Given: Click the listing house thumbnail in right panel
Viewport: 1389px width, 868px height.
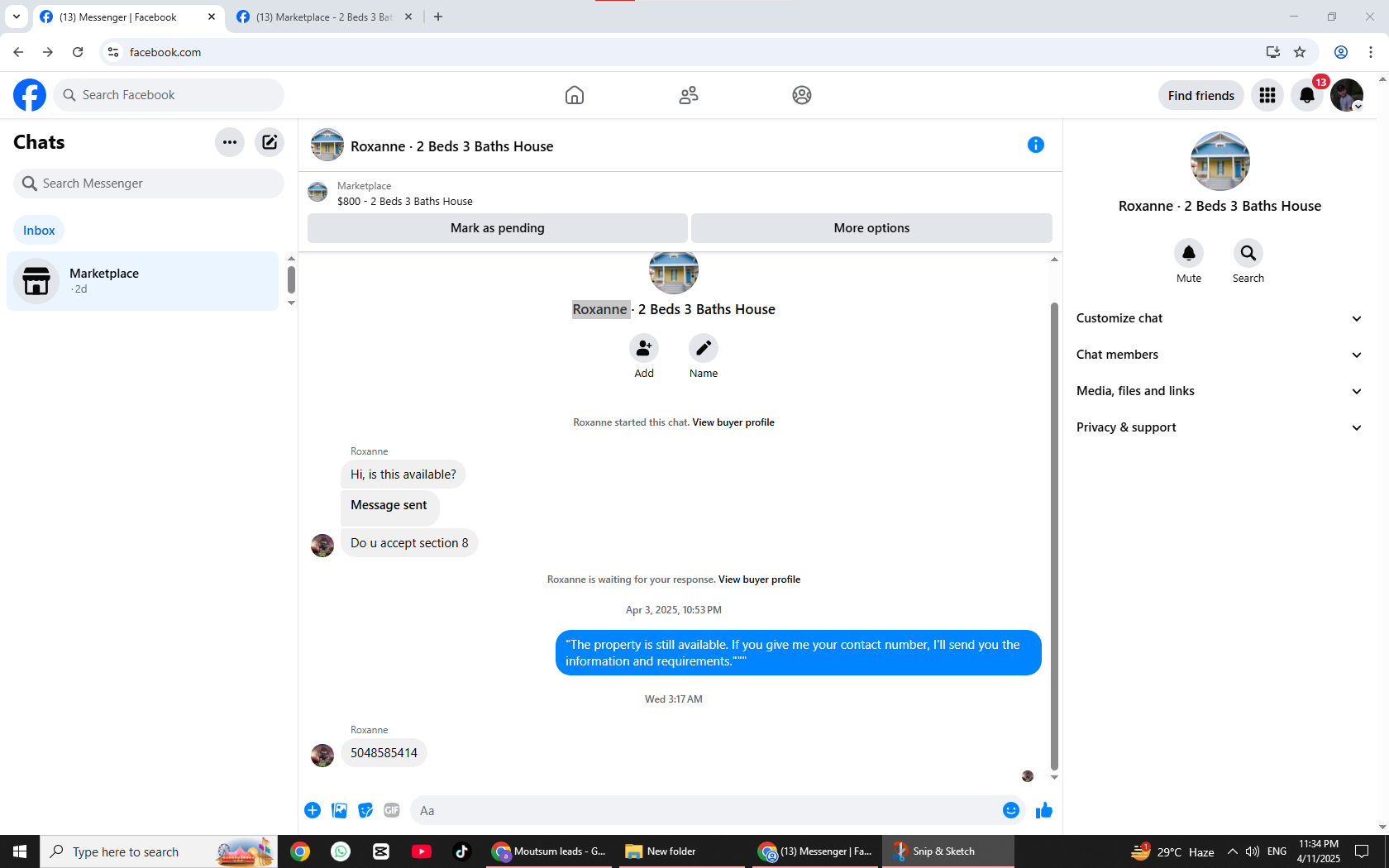Looking at the screenshot, I should pos(1220,161).
